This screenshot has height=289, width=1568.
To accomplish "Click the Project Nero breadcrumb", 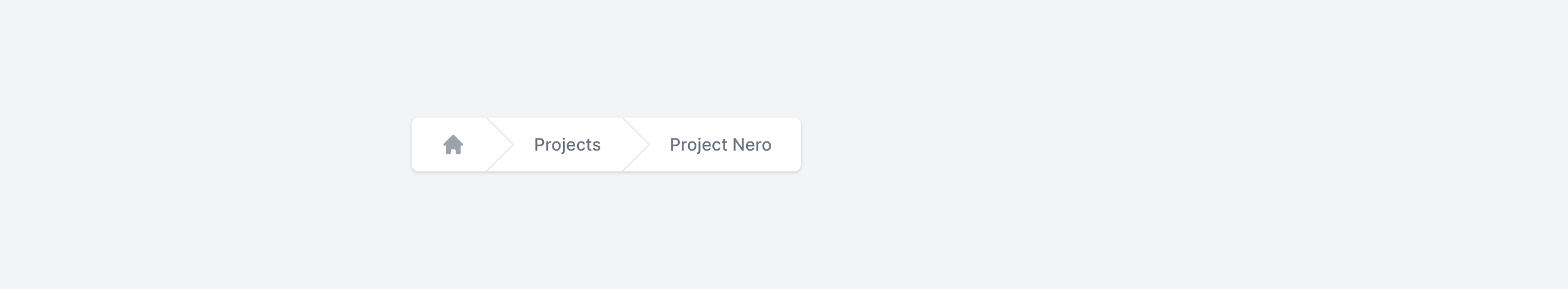I will (x=720, y=144).
